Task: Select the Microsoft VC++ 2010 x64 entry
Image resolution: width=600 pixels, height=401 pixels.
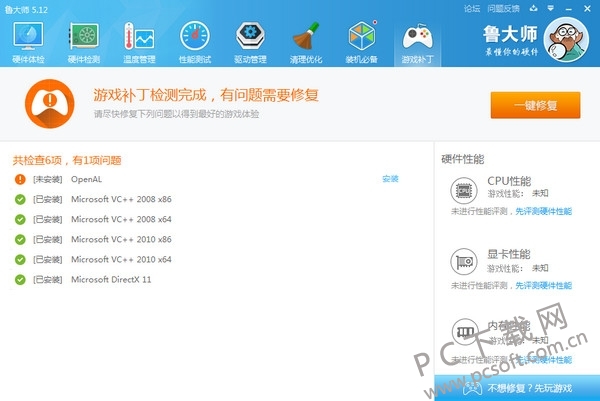Action: (x=121, y=259)
